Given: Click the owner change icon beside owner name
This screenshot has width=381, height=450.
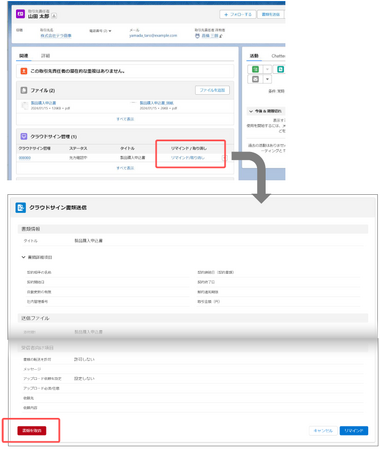Looking at the screenshot, I should [x=221, y=36].
